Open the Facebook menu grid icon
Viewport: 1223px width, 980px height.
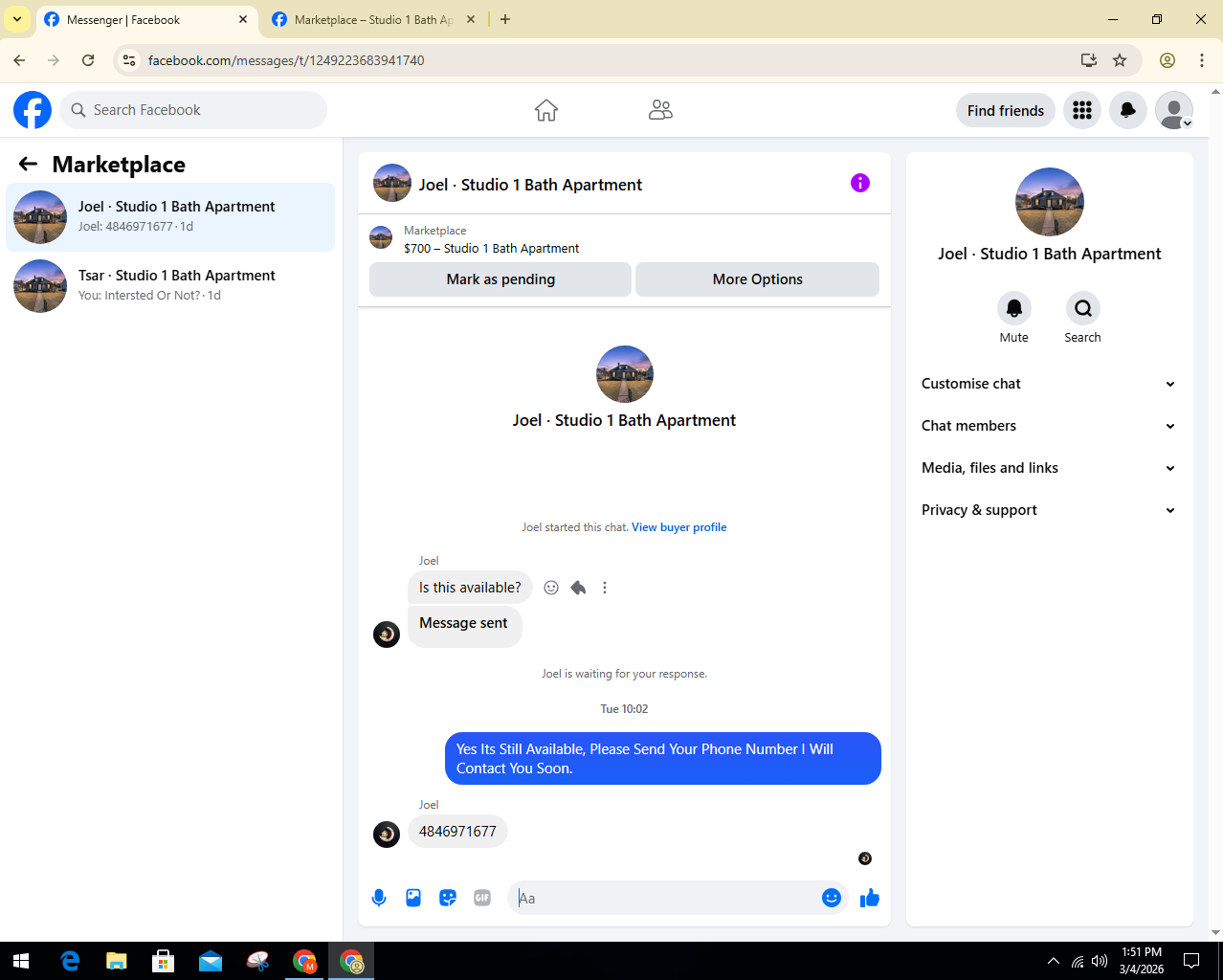coord(1082,110)
